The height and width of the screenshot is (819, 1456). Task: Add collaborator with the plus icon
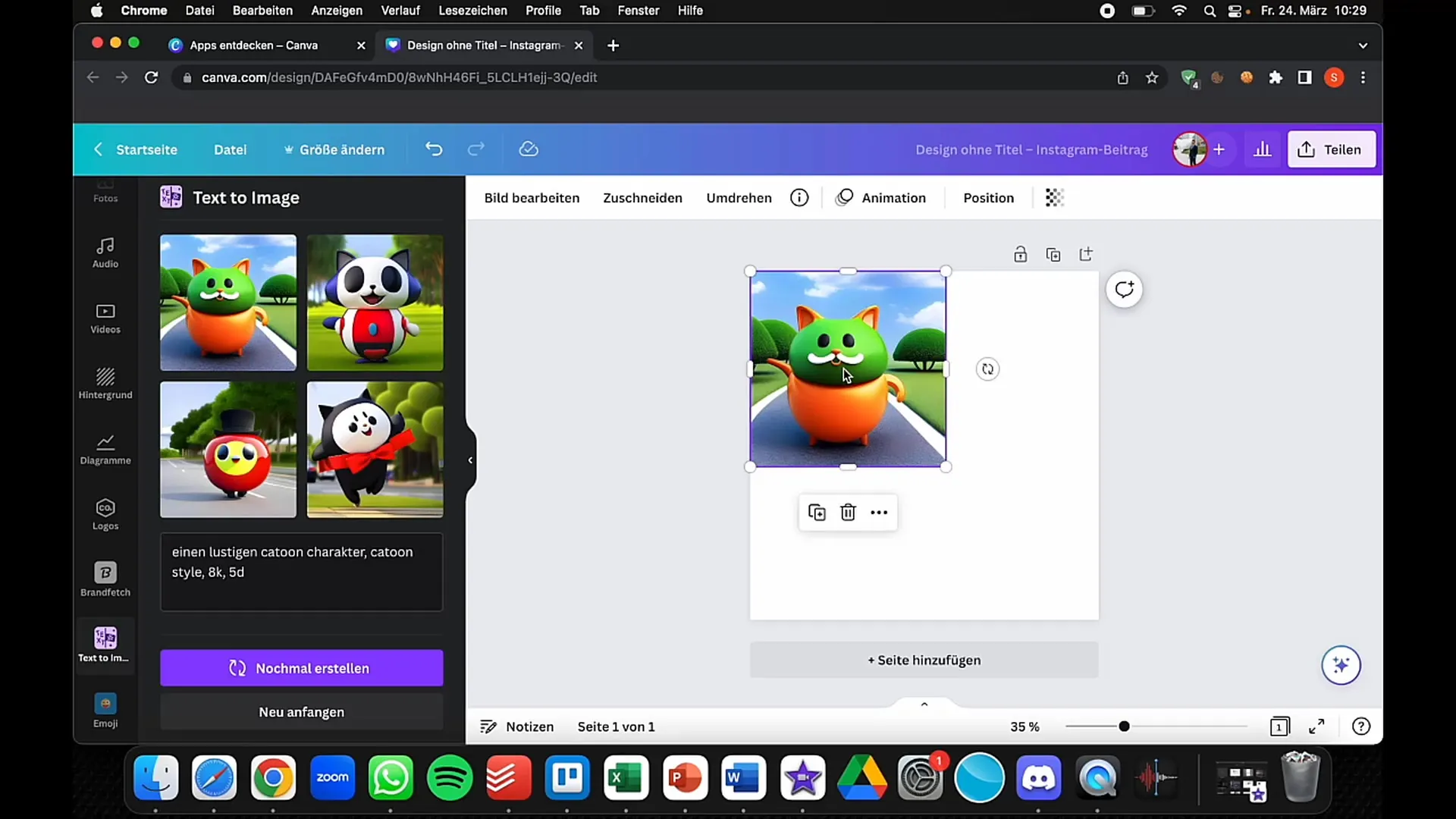pos(1219,149)
